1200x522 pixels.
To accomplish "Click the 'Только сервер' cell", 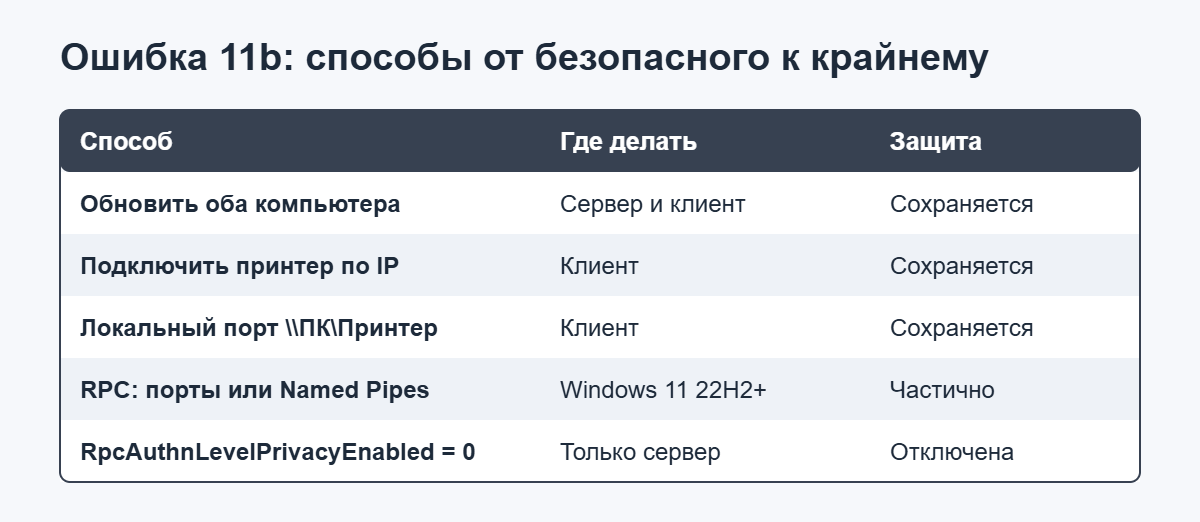I will 640,452.
